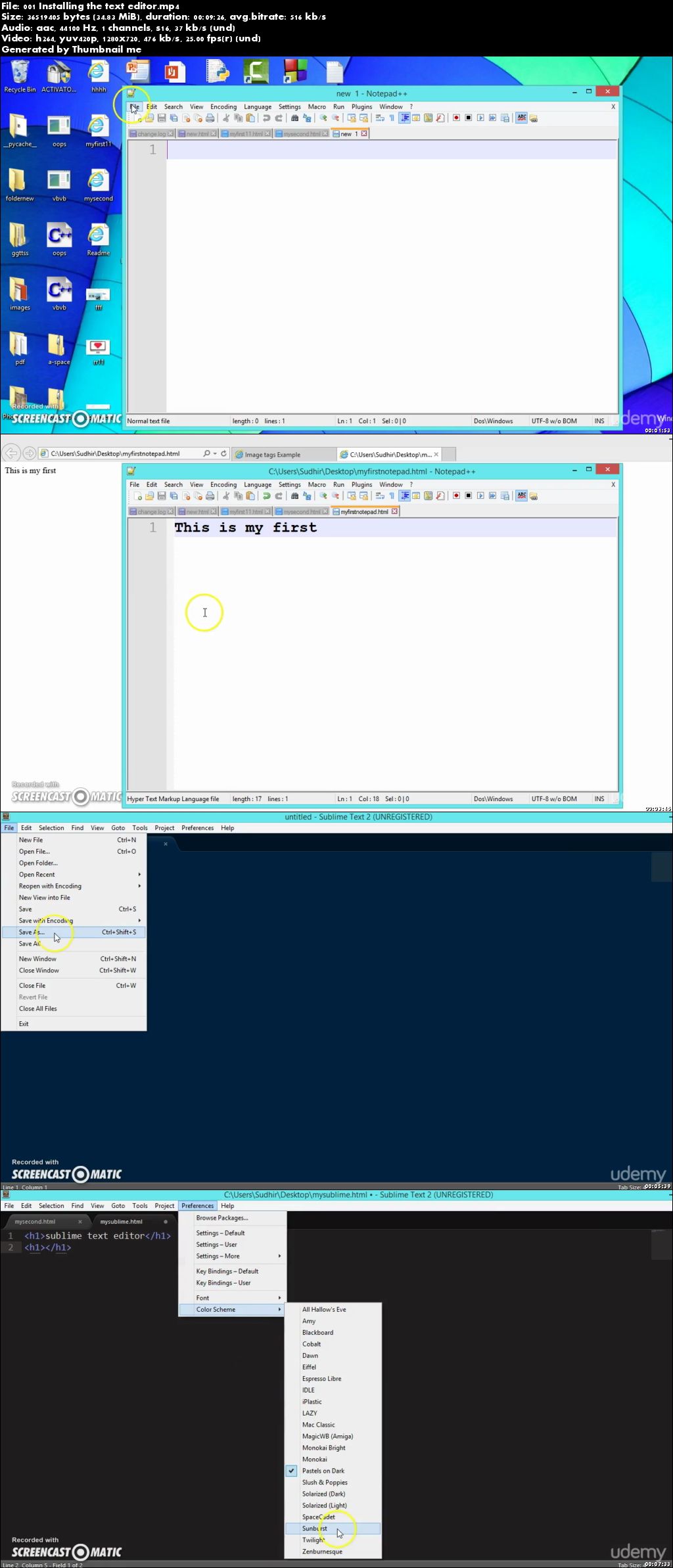Select the 'Readme' desktop icon
Image resolution: width=673 pixels, height=1568 pixels.
pos(98,239)
